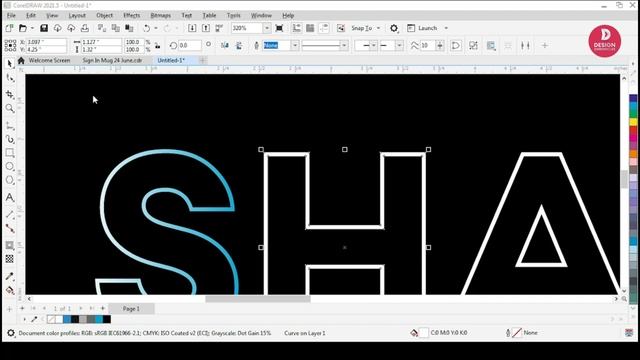Pick the no-color swatch in document palette

pos(51,319)
